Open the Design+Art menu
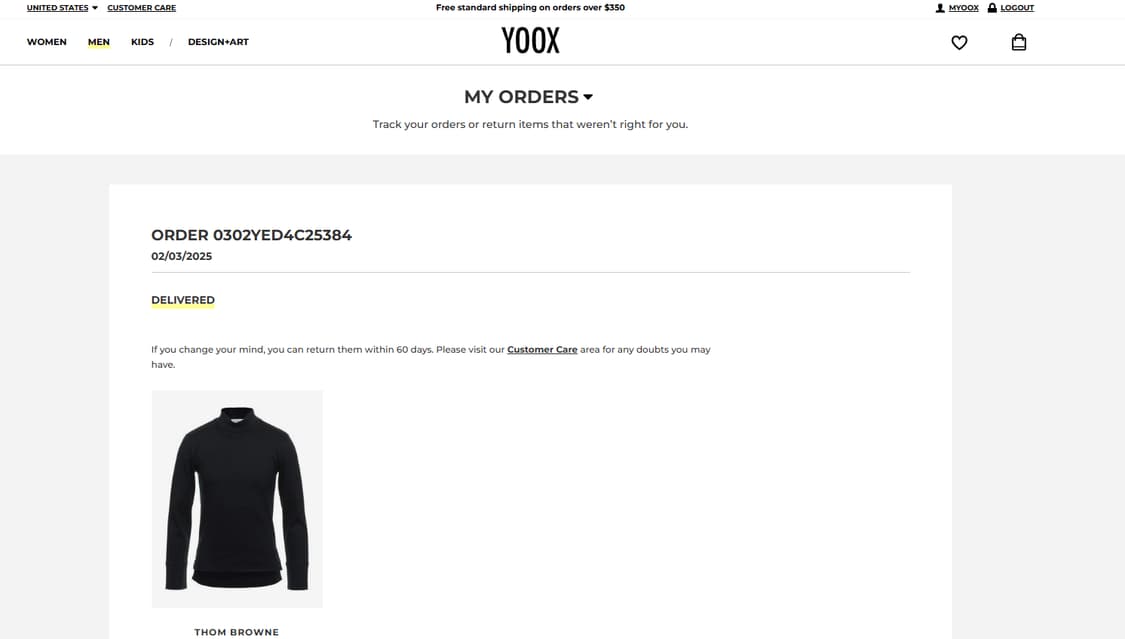1125x639 pixels. pyautogui.click(x=218, y=42)
